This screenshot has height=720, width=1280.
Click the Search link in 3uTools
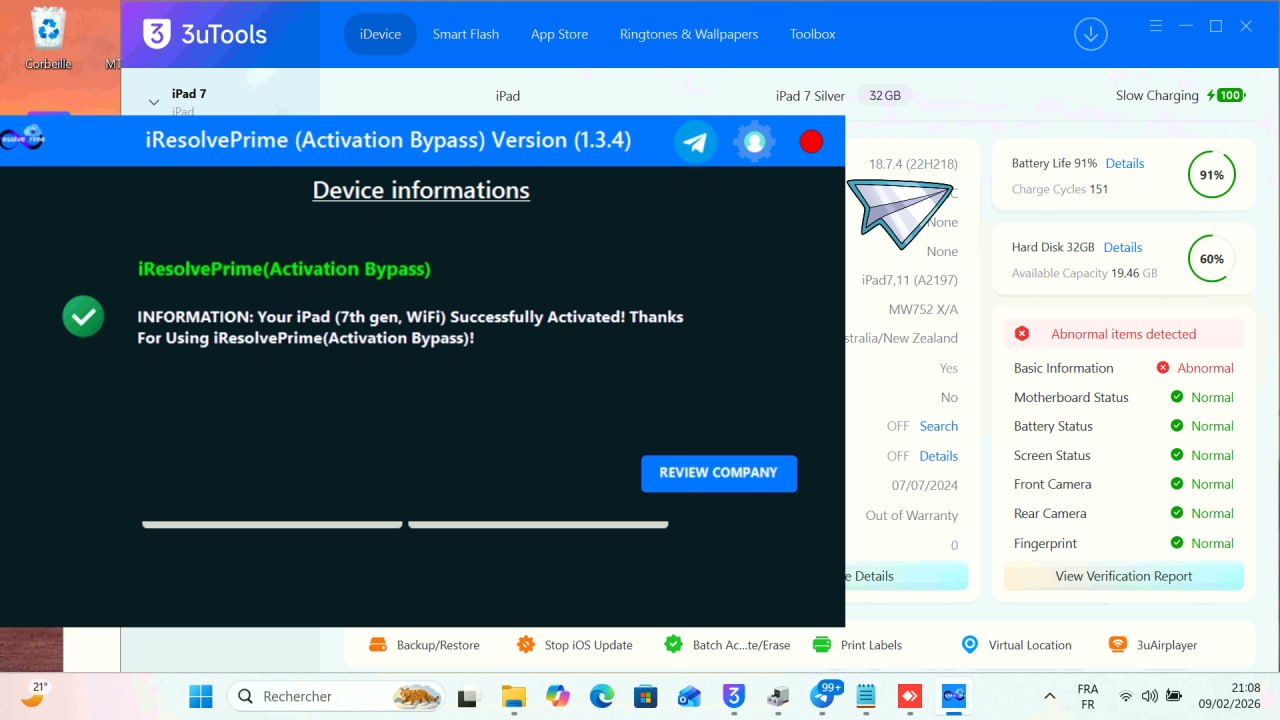click(x=939, y=426)
